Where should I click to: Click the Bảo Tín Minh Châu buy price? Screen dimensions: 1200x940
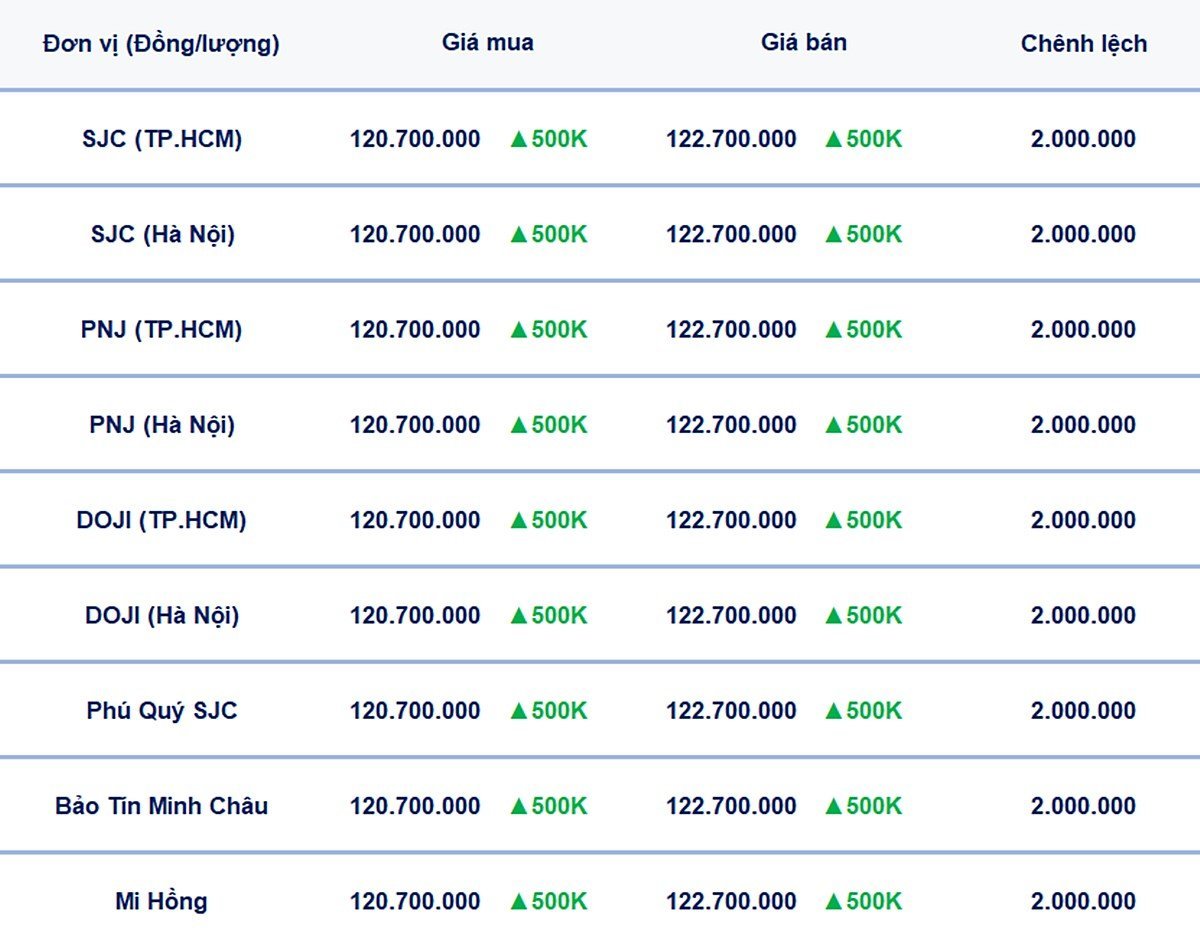coord(415,806)
